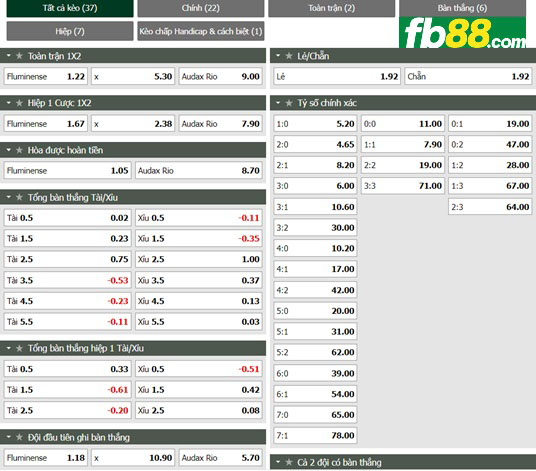
Task: Select the Toàn trận (2) tab
Action: click(x=332, y=8)
